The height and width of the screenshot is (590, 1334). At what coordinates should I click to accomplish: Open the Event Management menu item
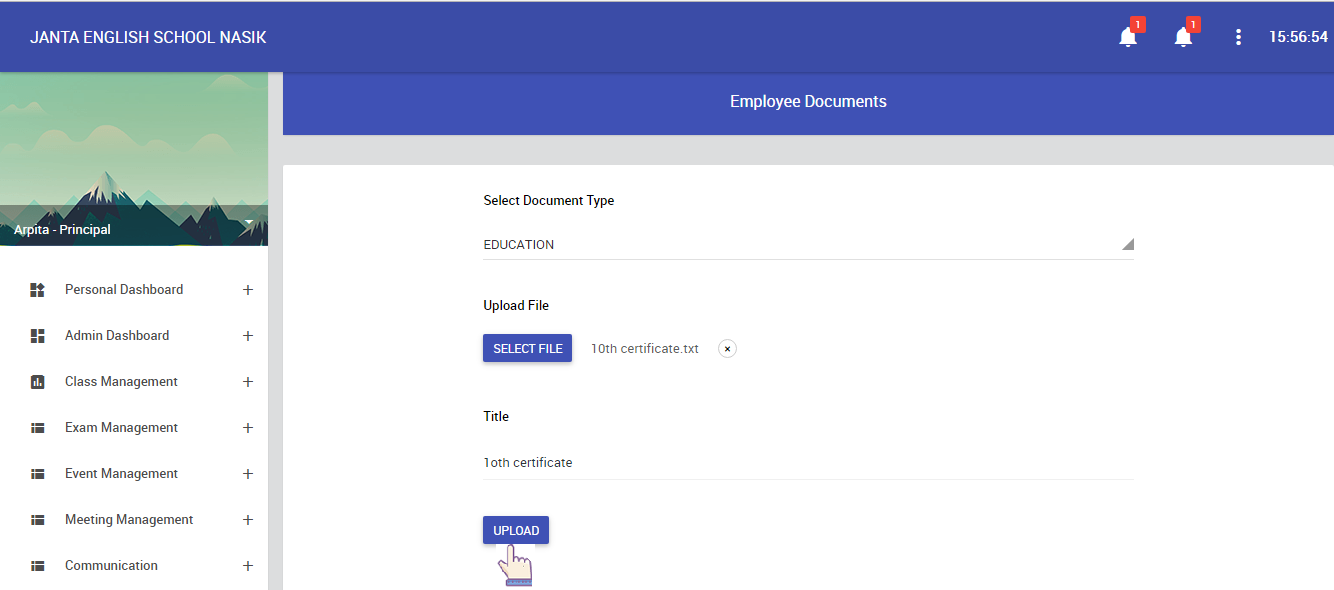click(121, 474)
